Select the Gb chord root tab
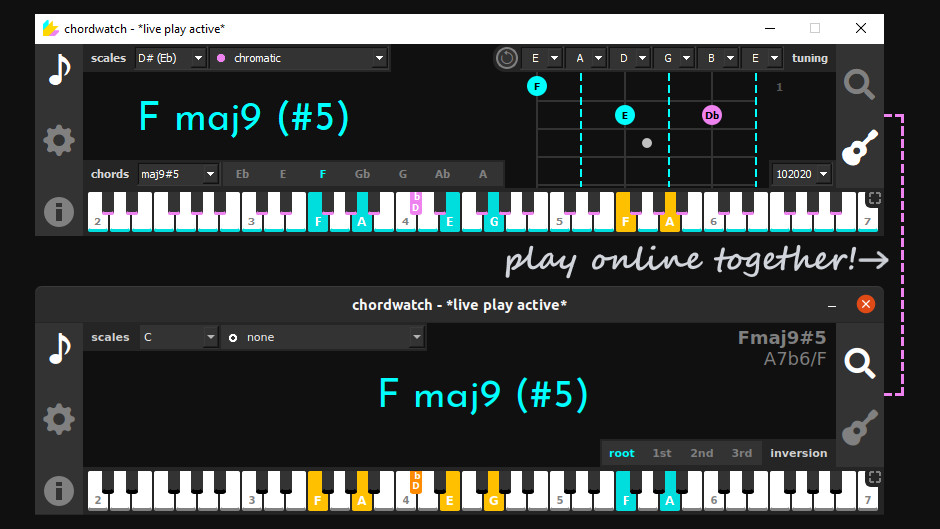The height and width of the screenshot is (529, 940). click(x=362, y=174)
